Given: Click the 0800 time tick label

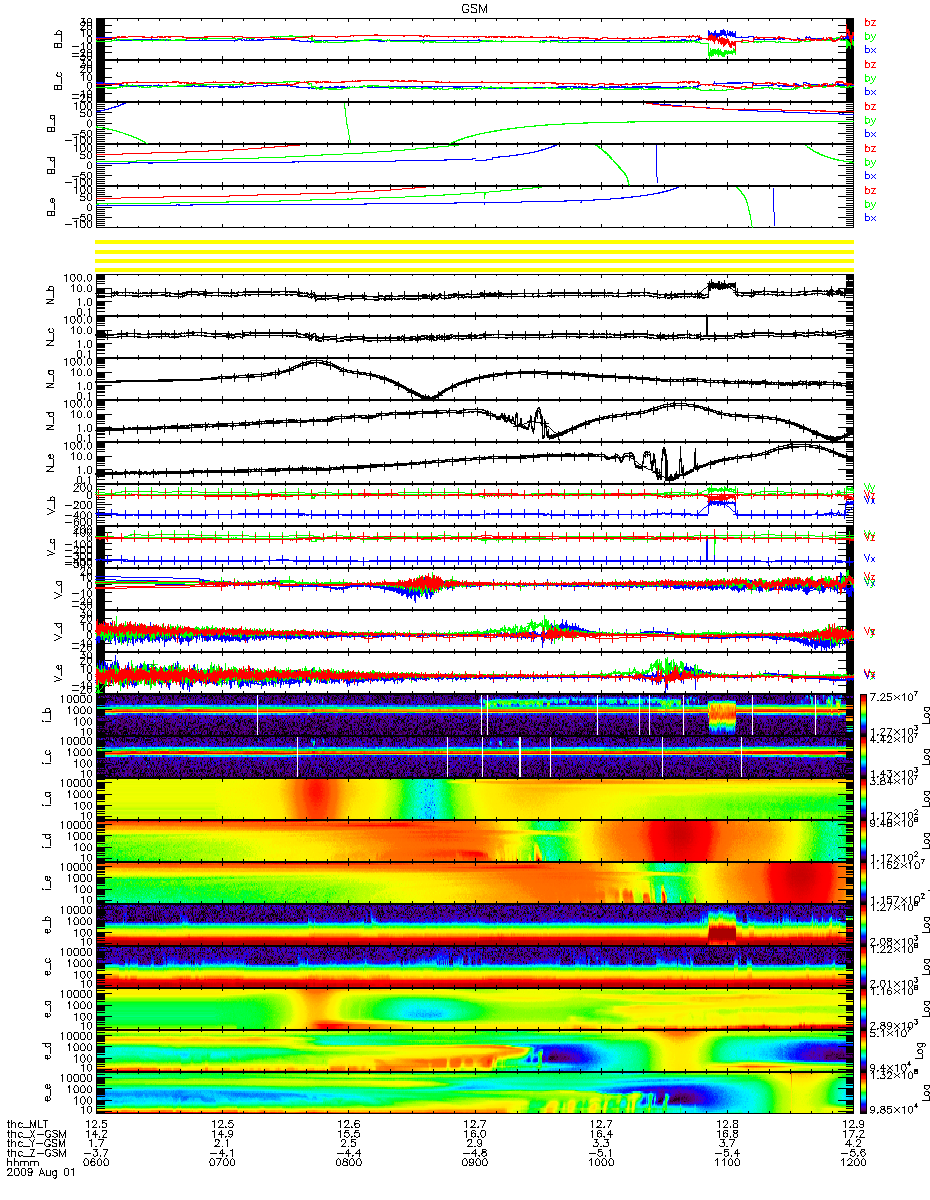Looking at the screenshot, I should pyautogui.click(x=348, y=1164).
